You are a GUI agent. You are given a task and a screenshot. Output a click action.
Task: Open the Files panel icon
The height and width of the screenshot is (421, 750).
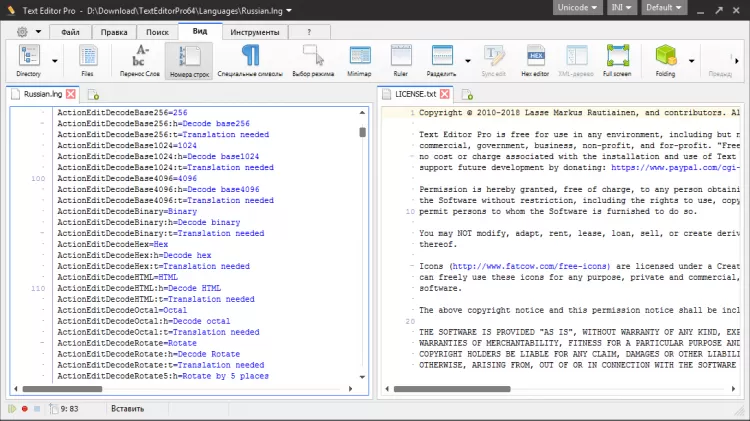[88, 60]
